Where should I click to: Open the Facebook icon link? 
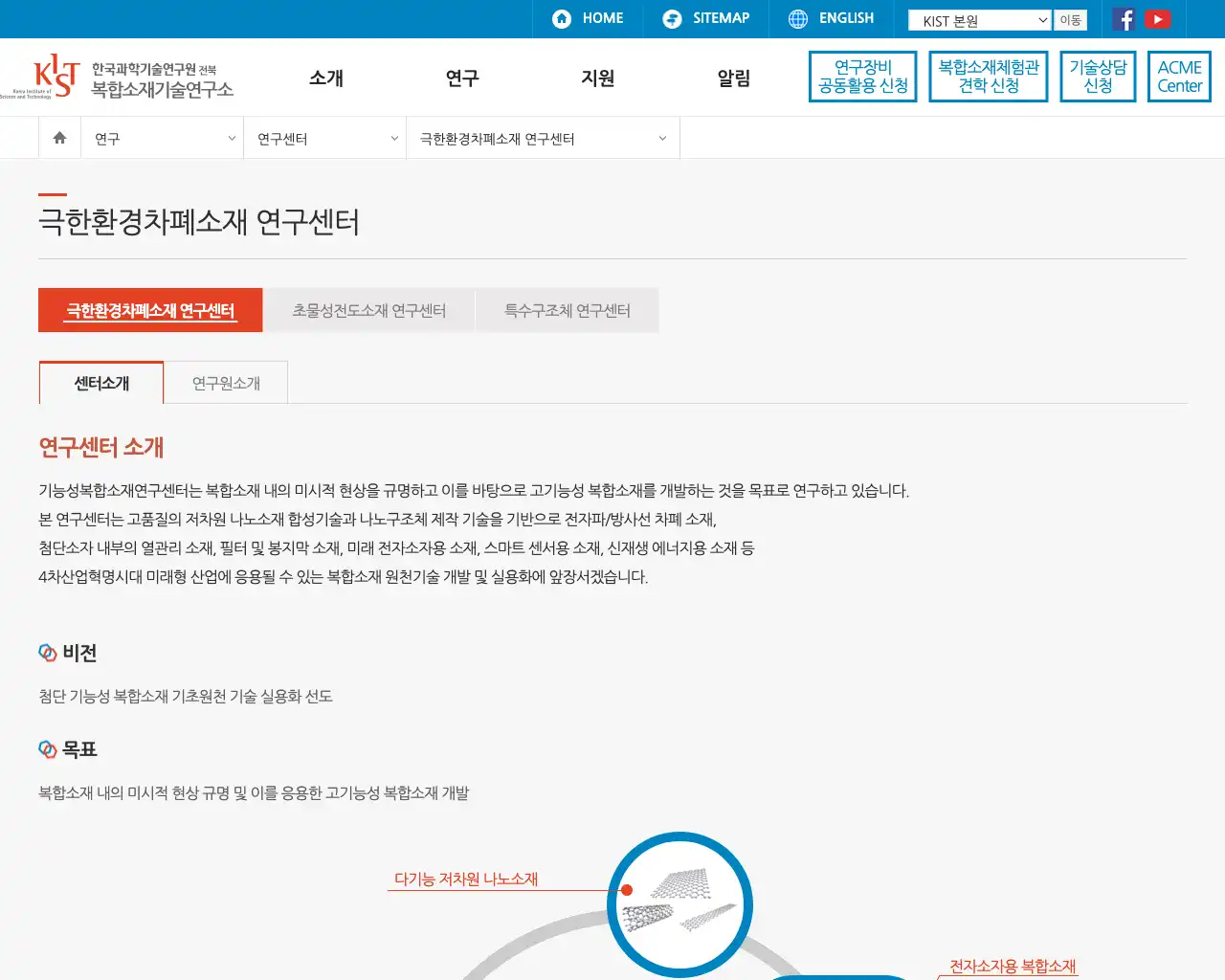1125,19
